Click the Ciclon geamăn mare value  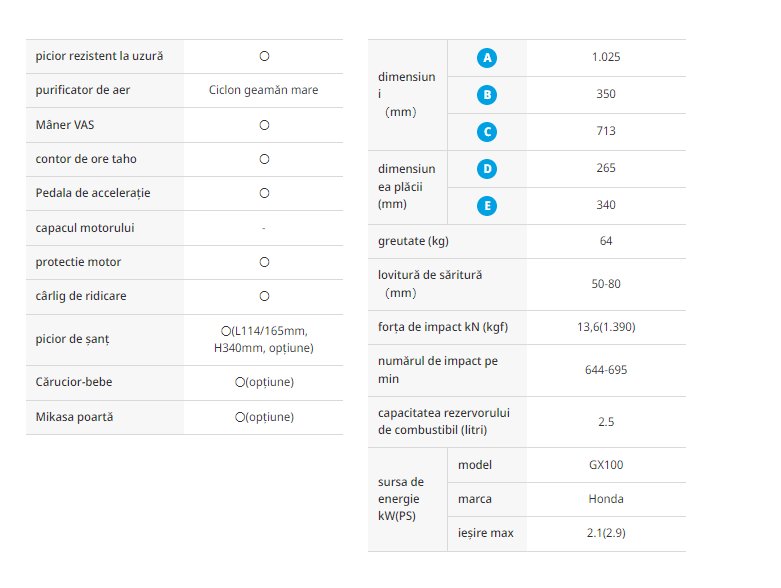pos(263,90)
